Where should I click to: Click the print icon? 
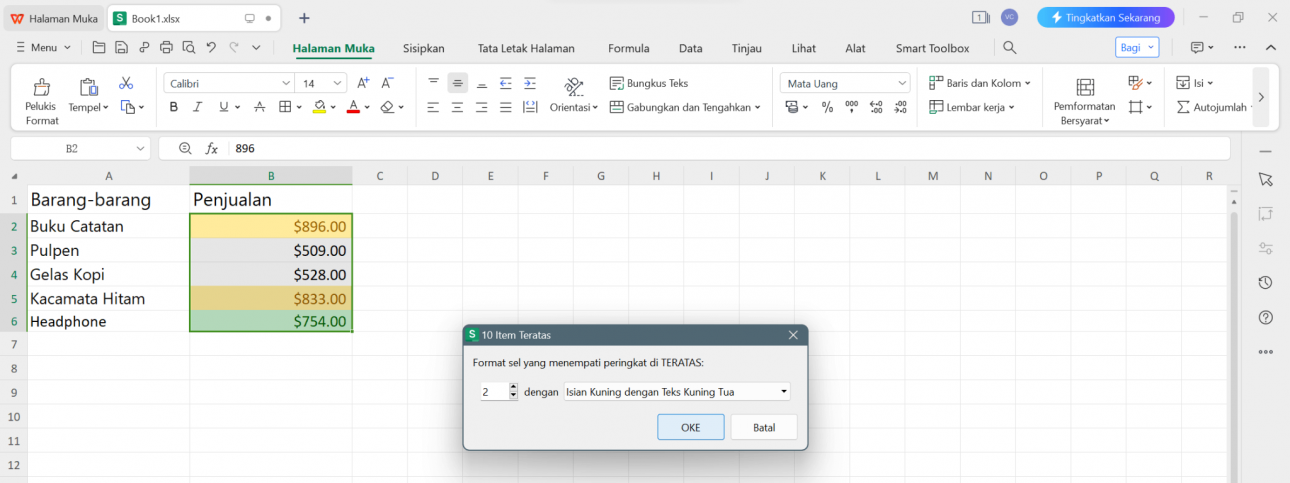pyautogui.click(x=166, y=47)
